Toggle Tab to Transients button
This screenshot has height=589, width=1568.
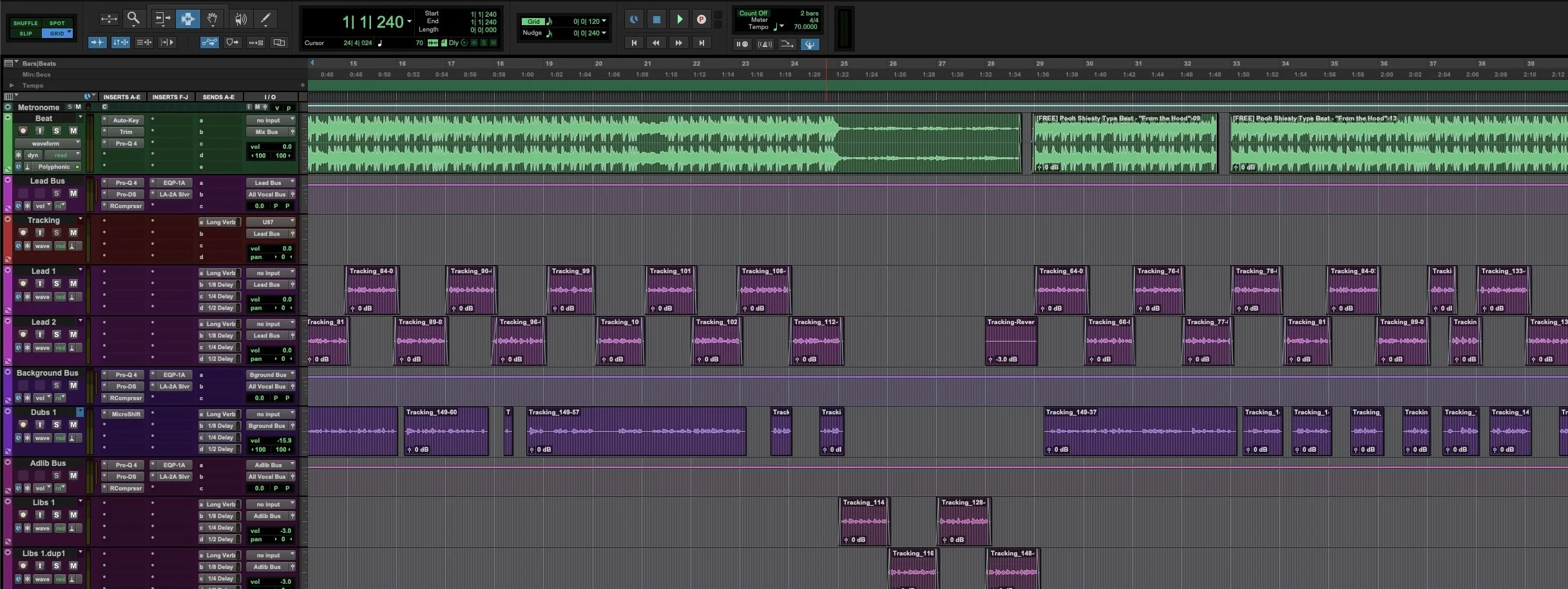(x=97, y=43)
